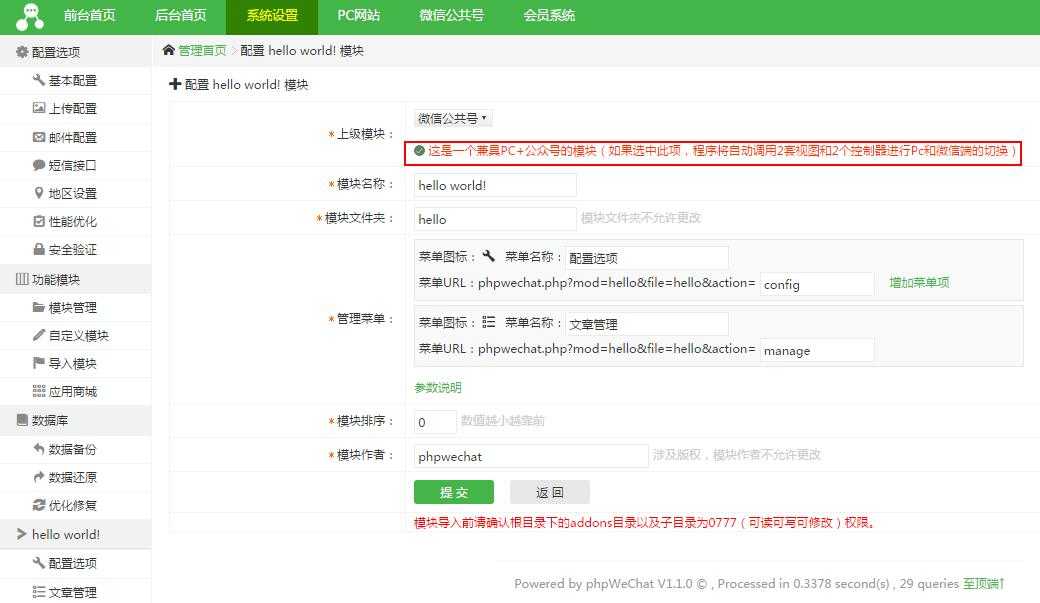Click the 菜单名称 field containing 配置选项
This screenshot has height=603, width=1040.
647,257
